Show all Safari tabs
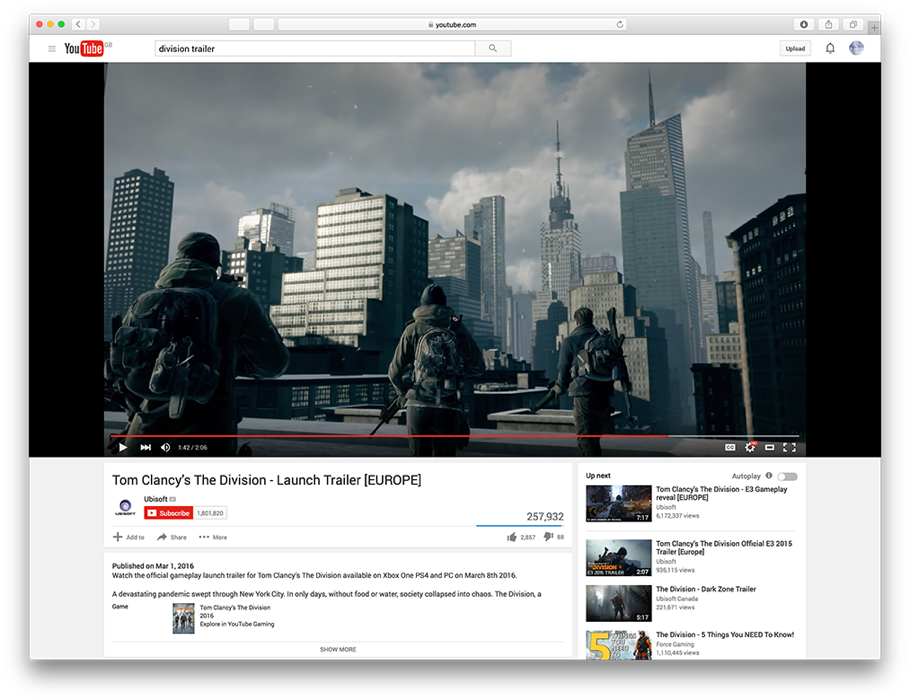Screen dimensions: 910x700 pyautogui.click(x=853, y=24)
